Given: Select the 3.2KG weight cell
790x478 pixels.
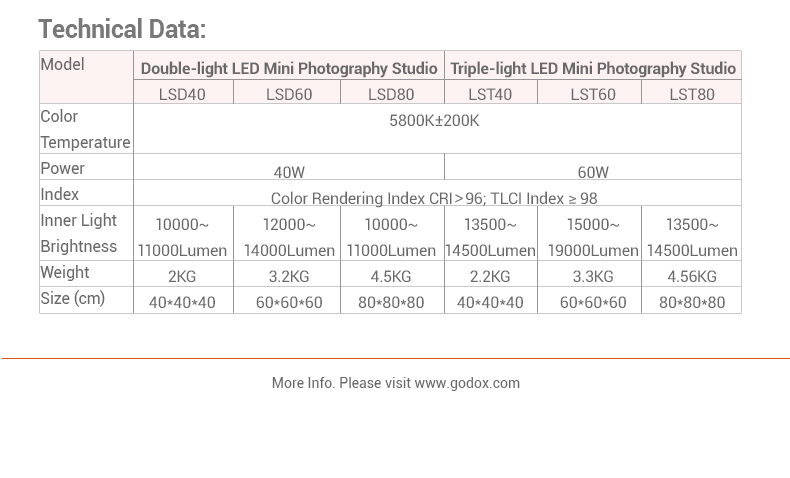Looking at the screenshot, I should pyautogui.click(x=289, y=276).
